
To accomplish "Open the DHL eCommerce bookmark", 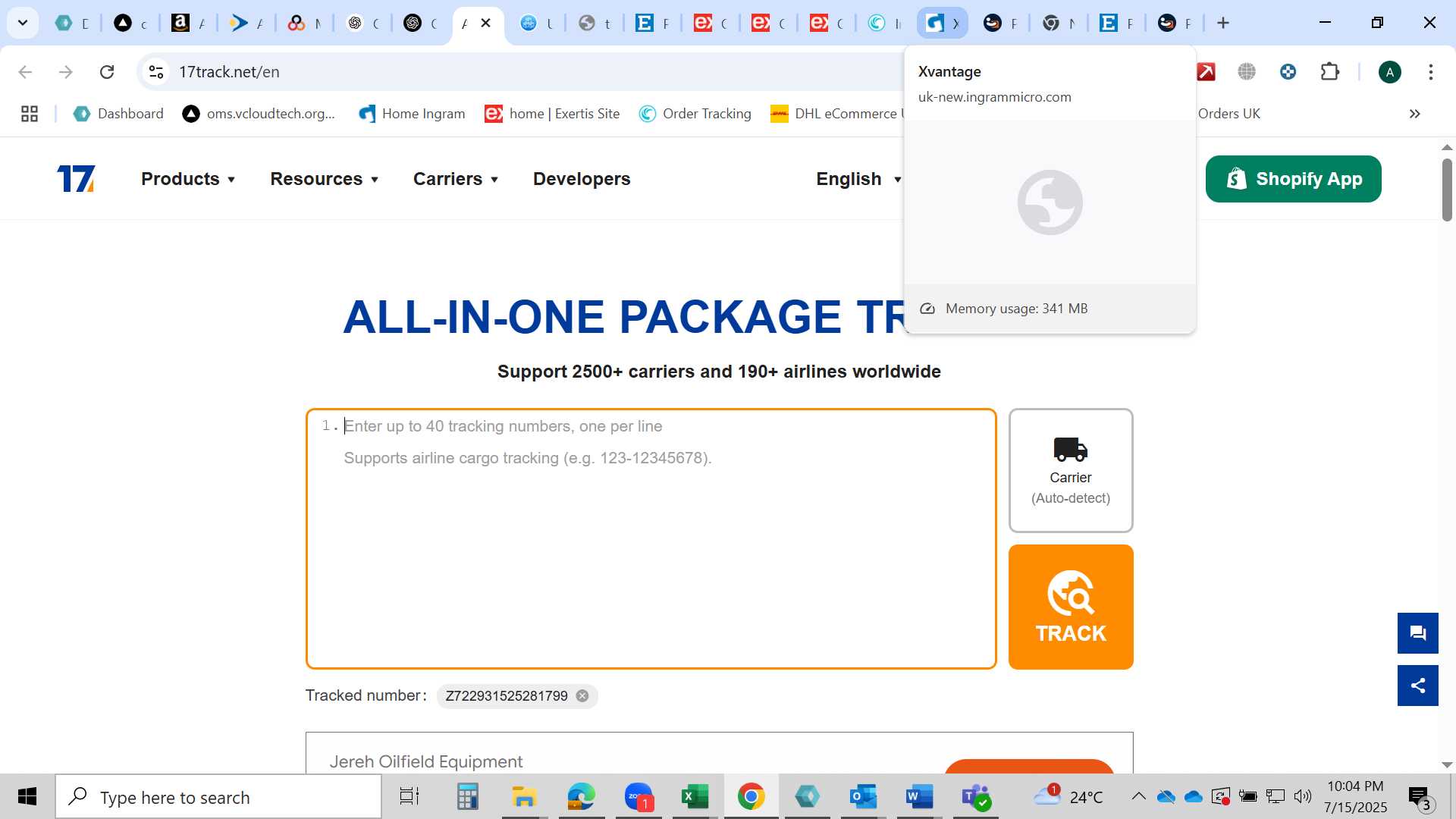I will (836, 114).
